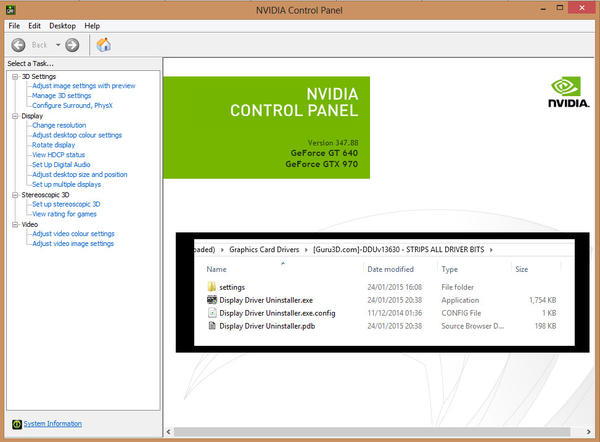Click the Guru3D DDU folder breadcrumb
Screen dimensions: 600x442
pos(398,250)
